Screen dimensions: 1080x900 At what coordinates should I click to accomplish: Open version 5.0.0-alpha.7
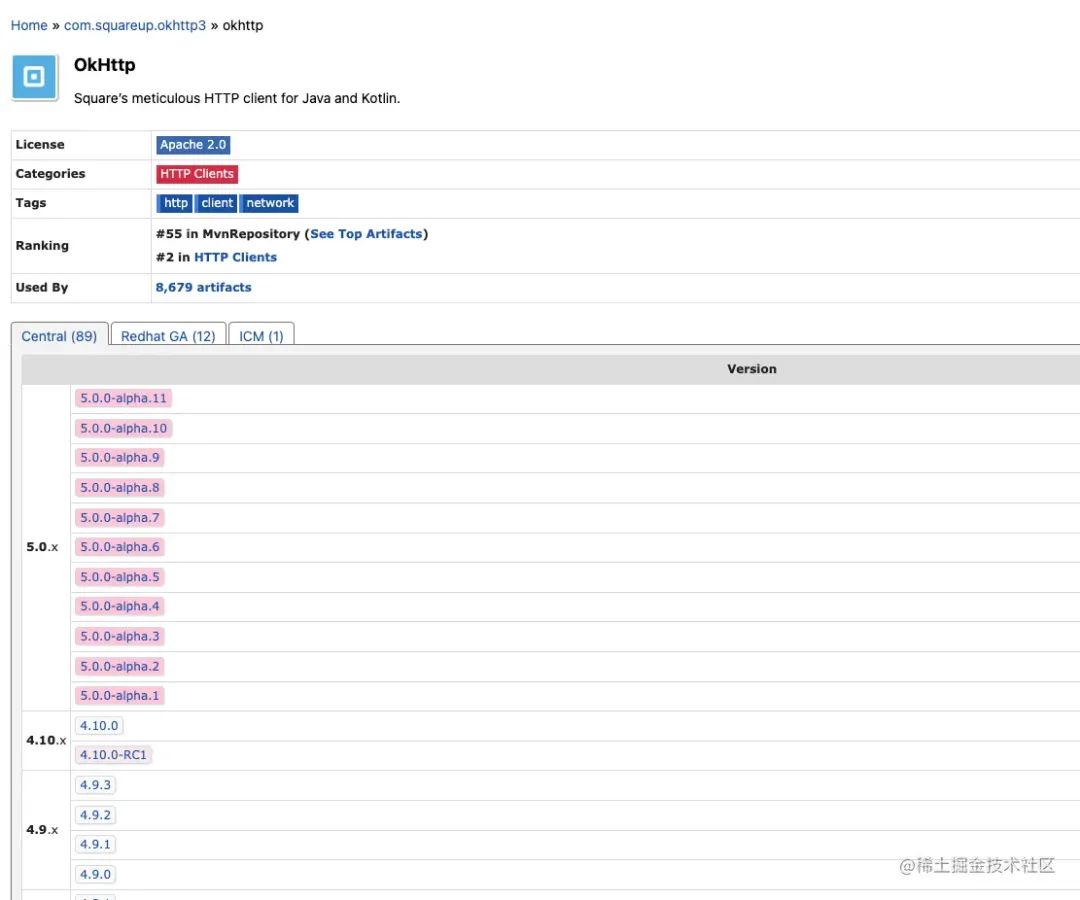(120, 518)
